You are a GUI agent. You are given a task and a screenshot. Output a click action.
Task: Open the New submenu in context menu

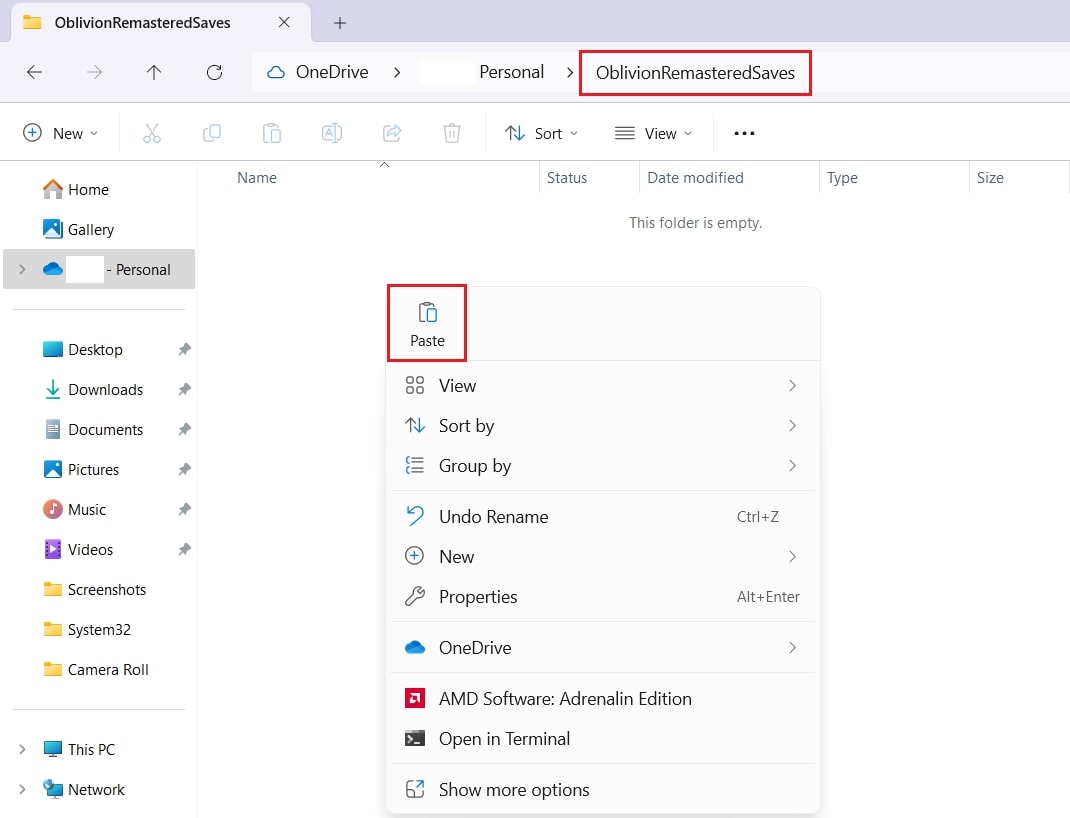tap(602, 557)
